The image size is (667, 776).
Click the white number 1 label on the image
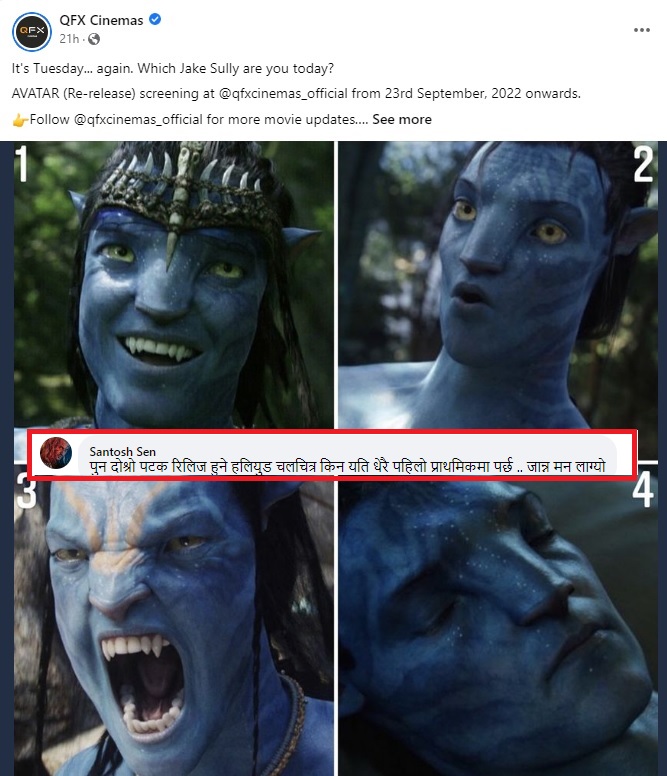pos(21,163)
